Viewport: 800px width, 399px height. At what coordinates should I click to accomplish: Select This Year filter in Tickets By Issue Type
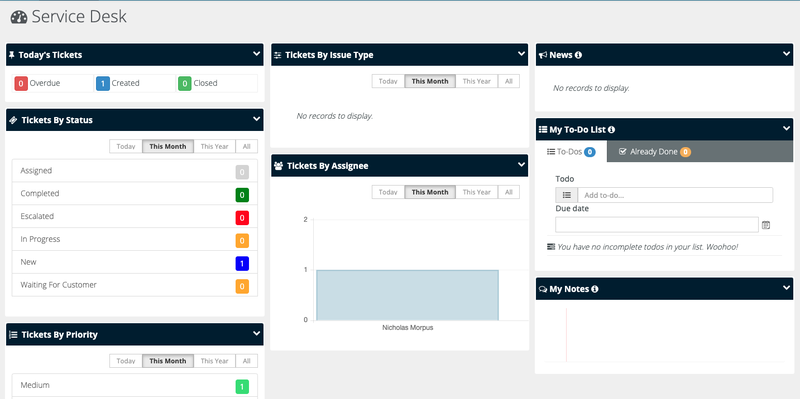tap(477, 81)
